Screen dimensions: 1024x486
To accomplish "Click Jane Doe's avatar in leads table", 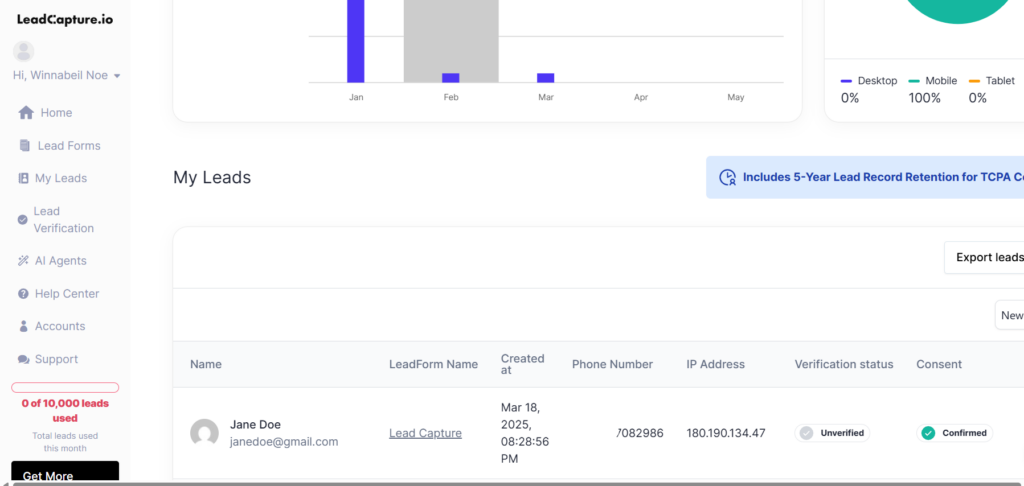I will pos(204,433).
